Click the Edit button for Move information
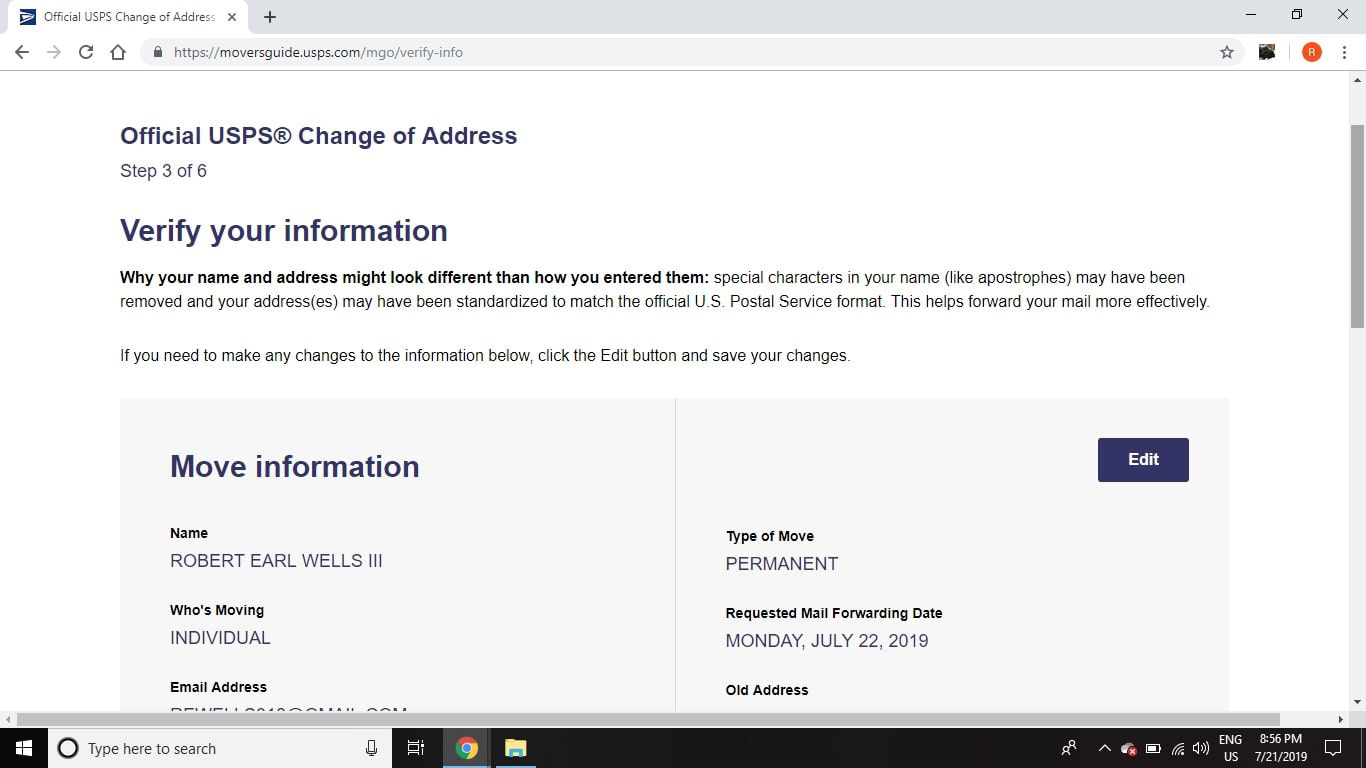This screenshot has height=768, width=1366. coord(1143,460)
